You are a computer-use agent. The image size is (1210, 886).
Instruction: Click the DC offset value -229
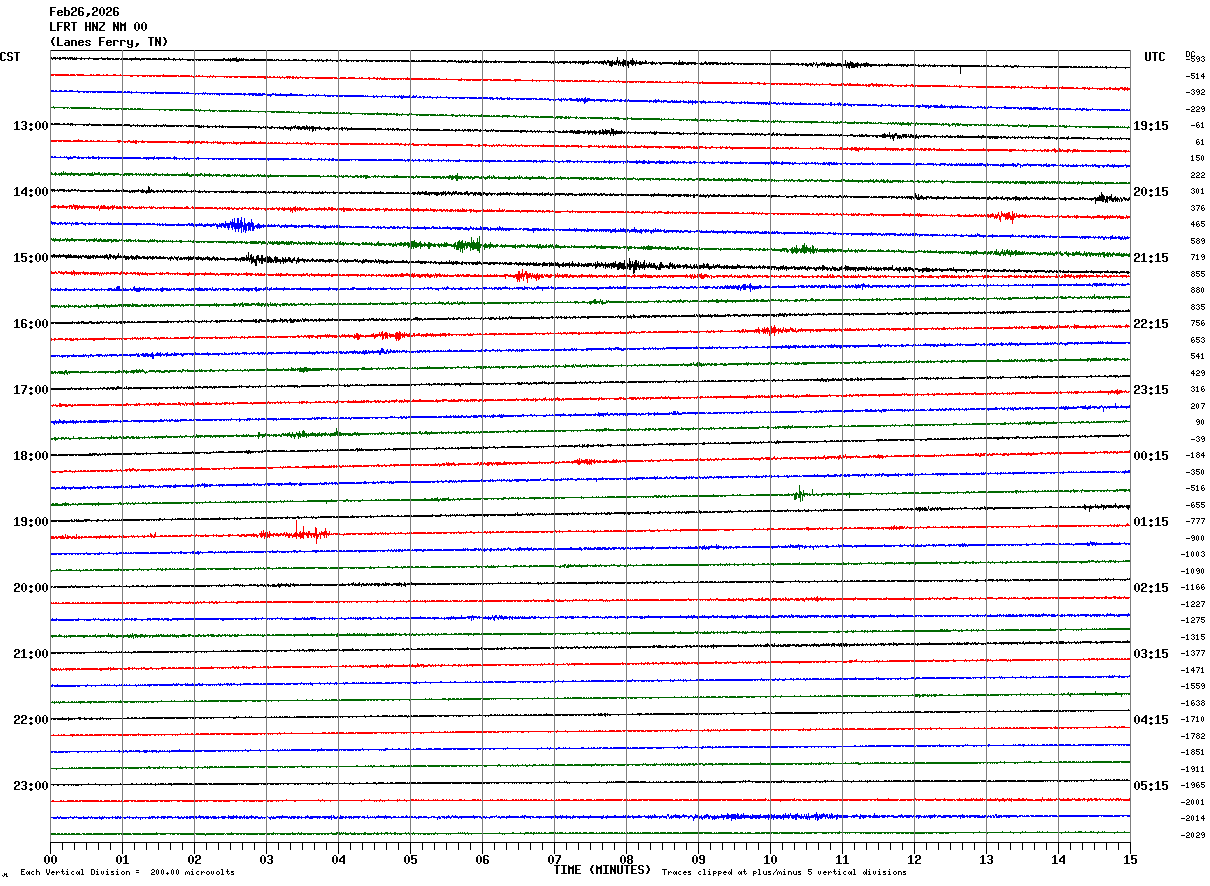coord(1195,109)
